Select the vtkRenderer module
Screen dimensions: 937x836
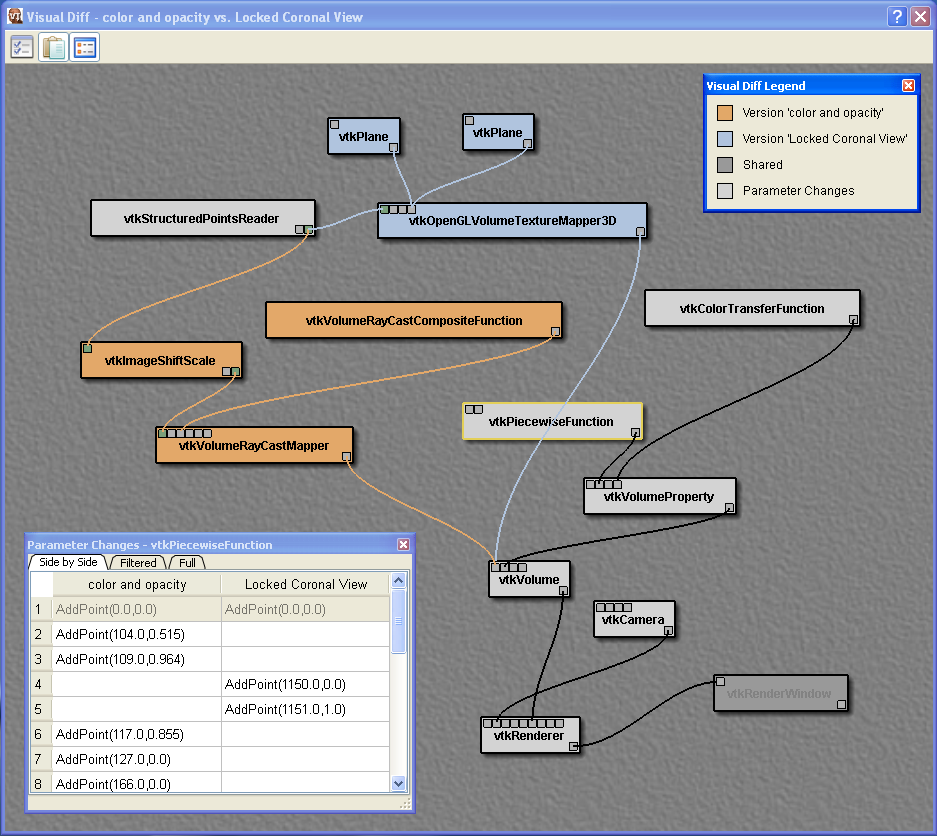[530, 735]
